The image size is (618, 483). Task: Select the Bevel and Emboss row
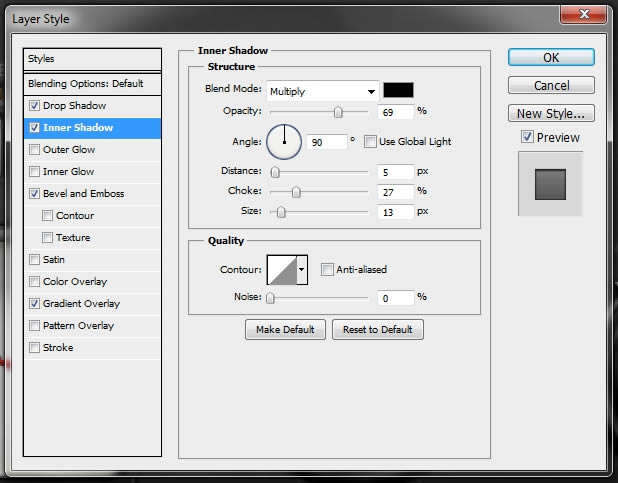[92, 194]
